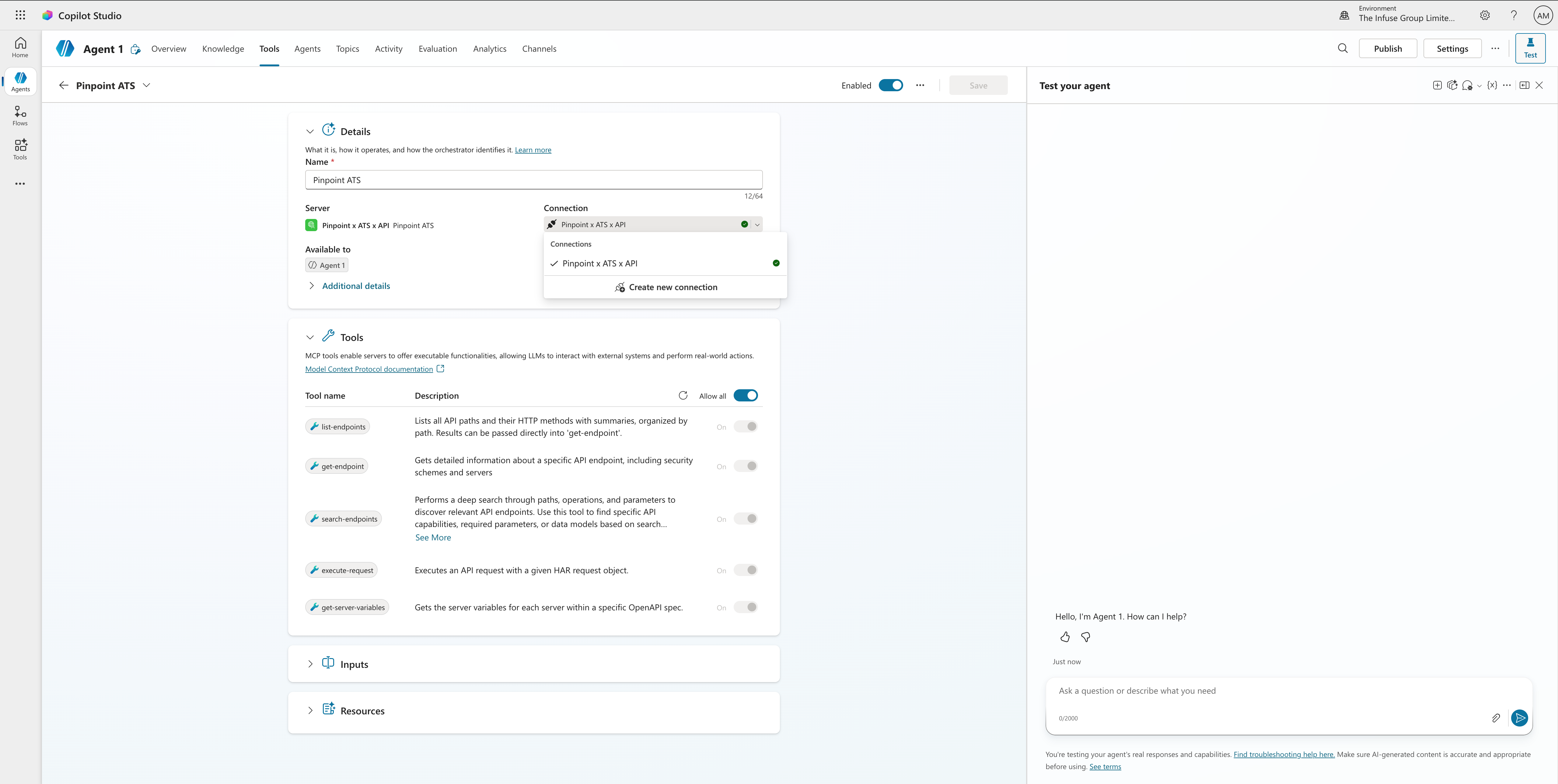Switch to the Analytics tab
The width and height of the screenshot is (1558, 784).
[490, 49]
